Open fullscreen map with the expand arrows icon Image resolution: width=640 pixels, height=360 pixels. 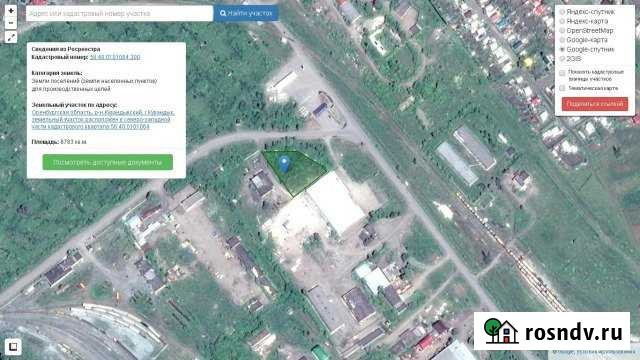pyautogui.click(x=11, y=37)
